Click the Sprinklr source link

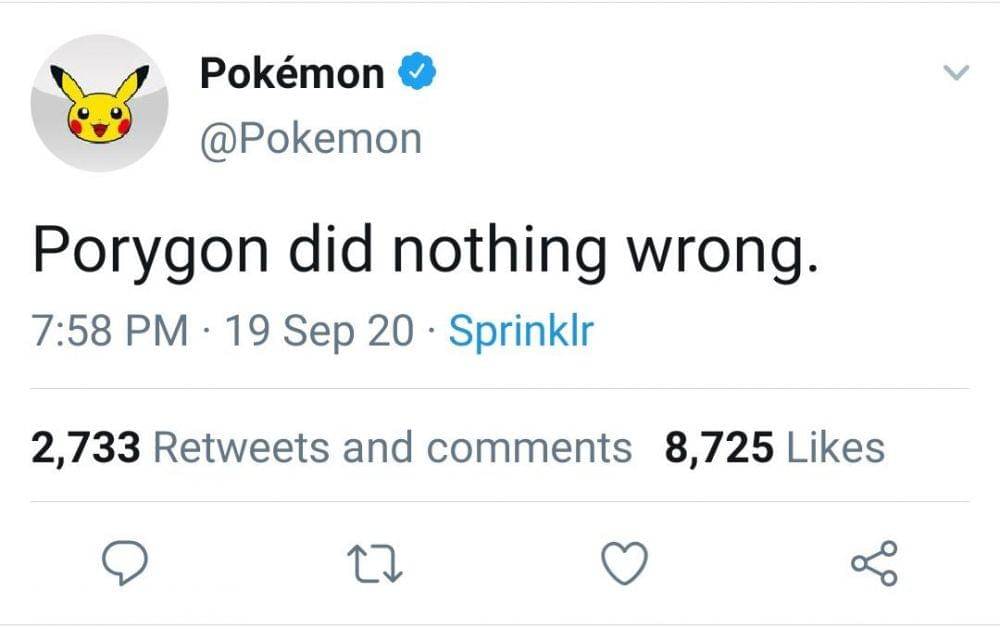click(521, 332)
